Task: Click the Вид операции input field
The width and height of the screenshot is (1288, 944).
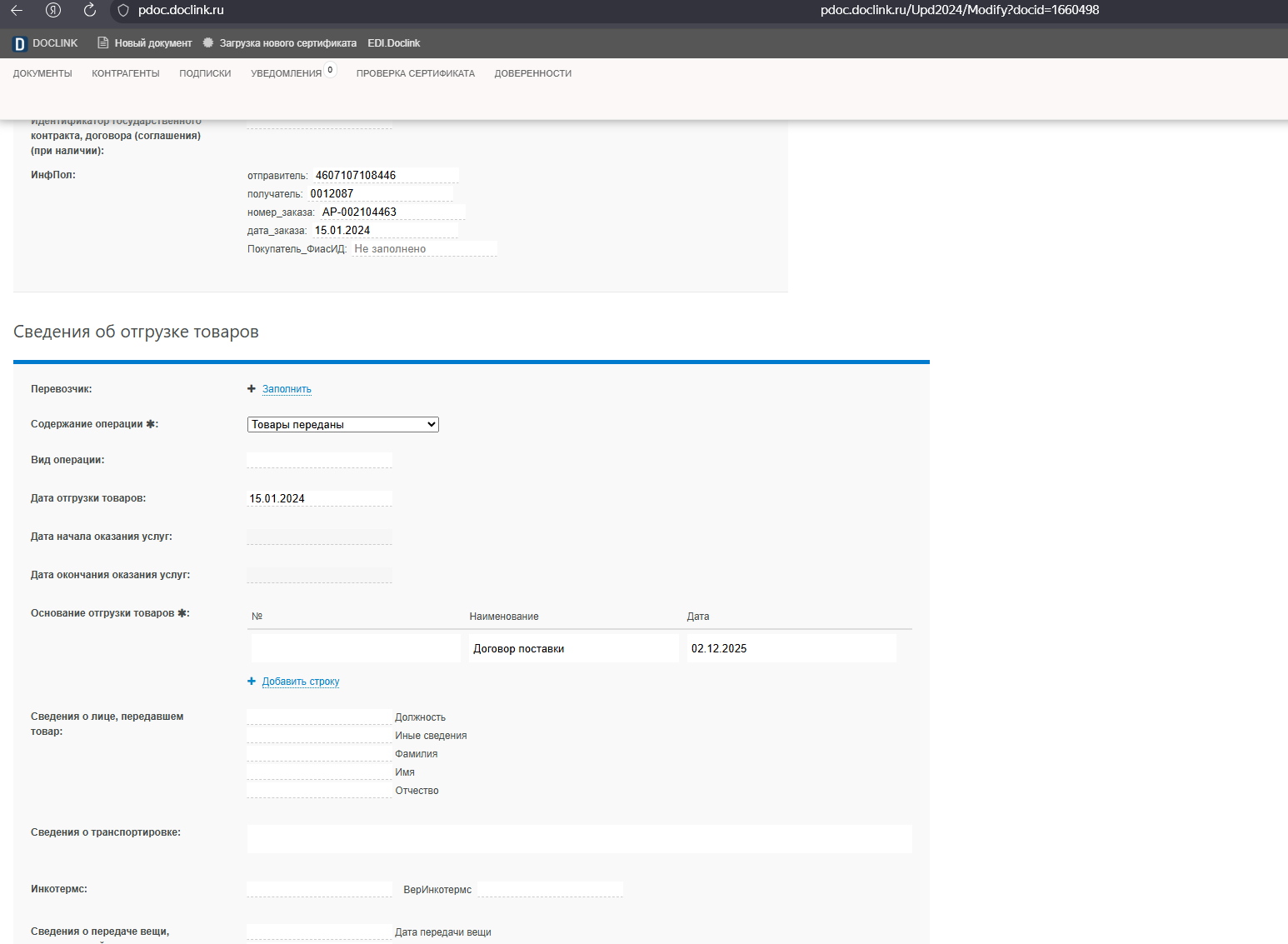Action: [320, 460]
